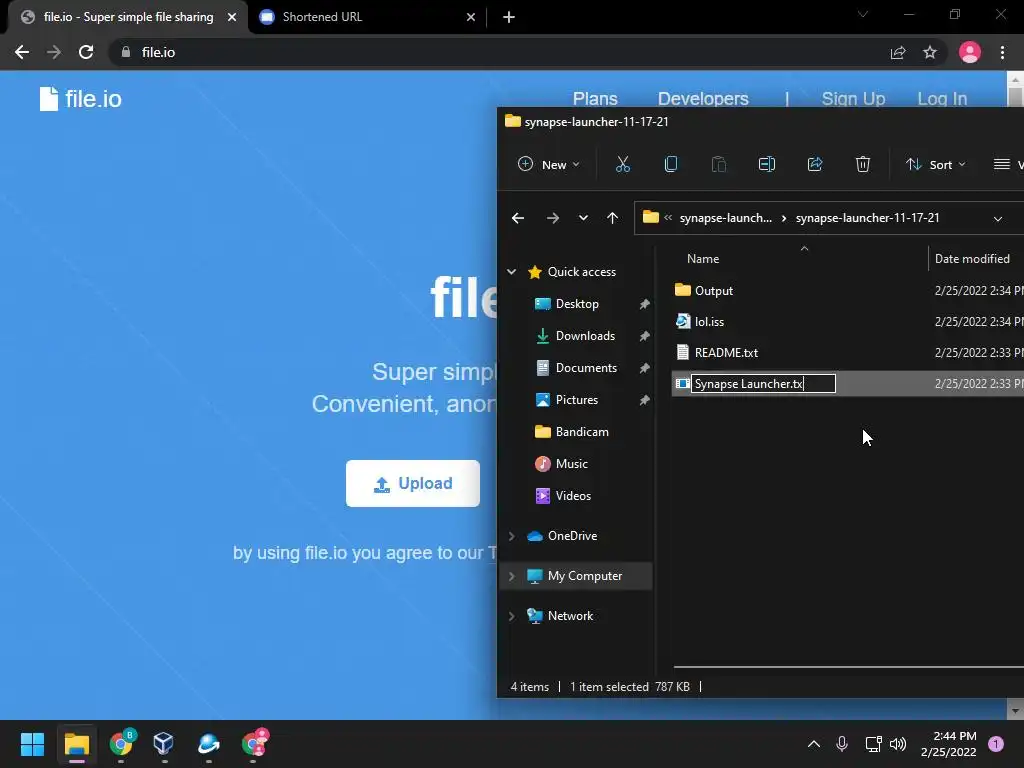This screenshot has height=768, width=1024.
Task: Go up one folder level in Explorer
Action: click(x=612, y=218)
